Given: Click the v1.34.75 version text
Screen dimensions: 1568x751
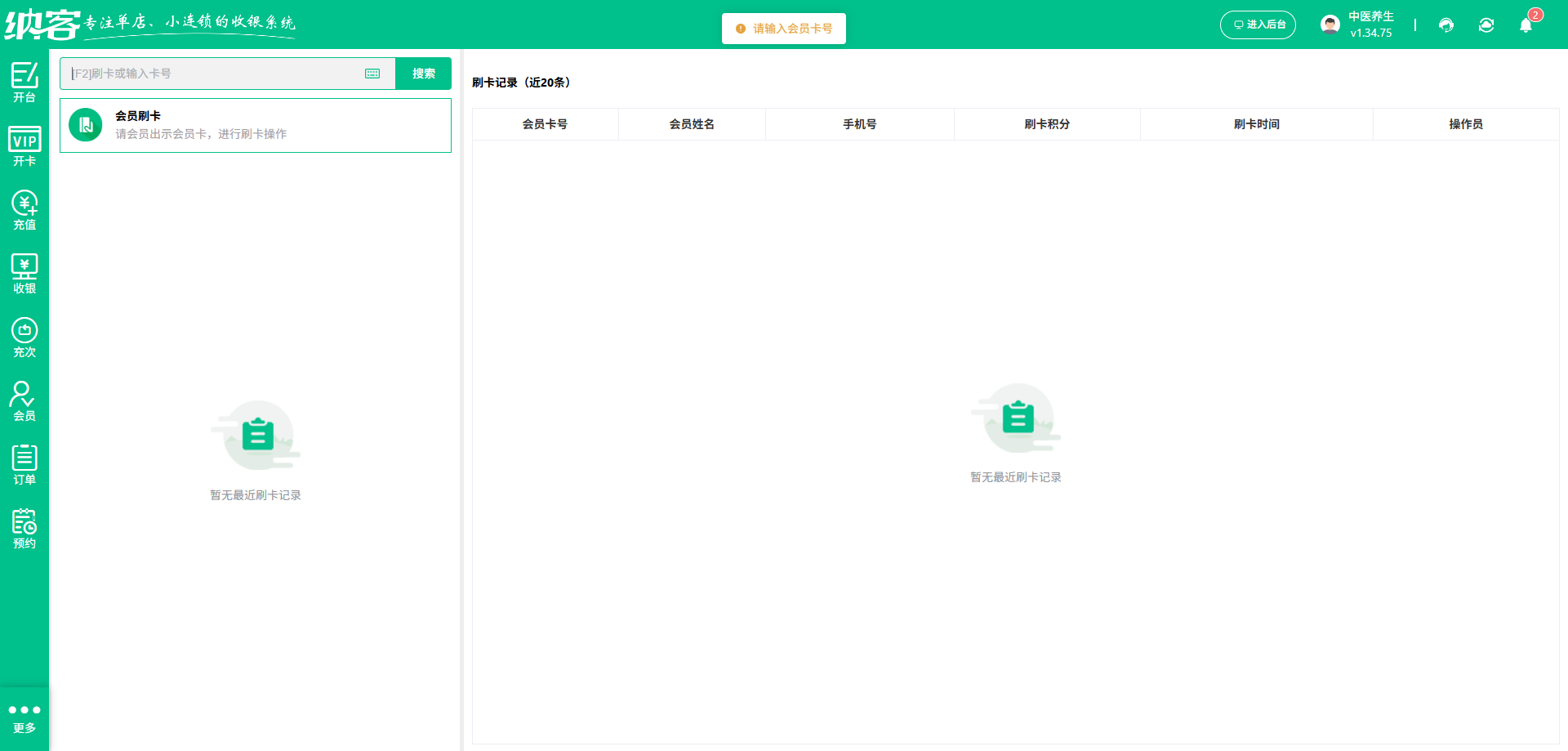Looking at the screenshot, I should coord(1371,34).
